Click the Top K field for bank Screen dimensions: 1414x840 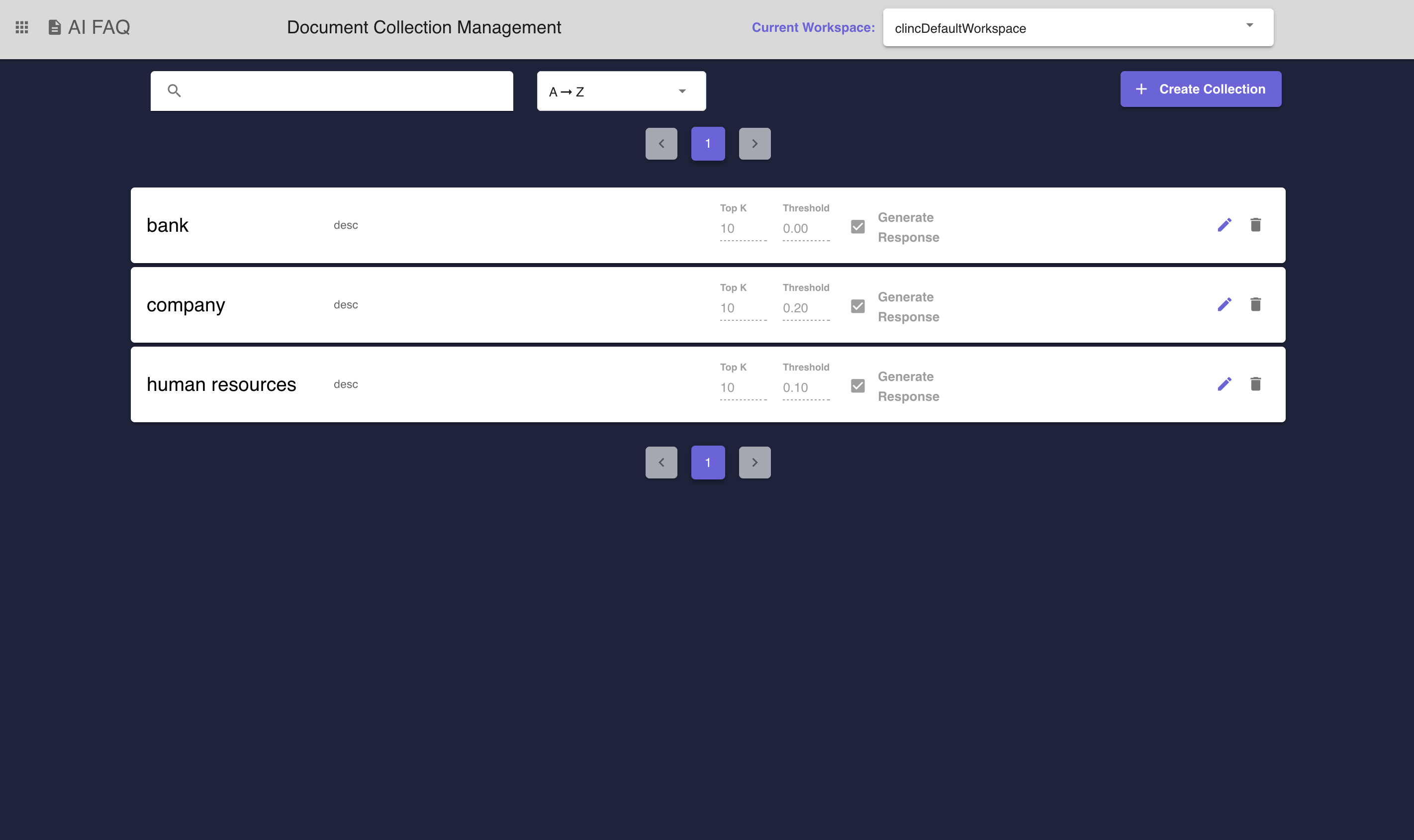pyautogui.click(x=743, y=229)
